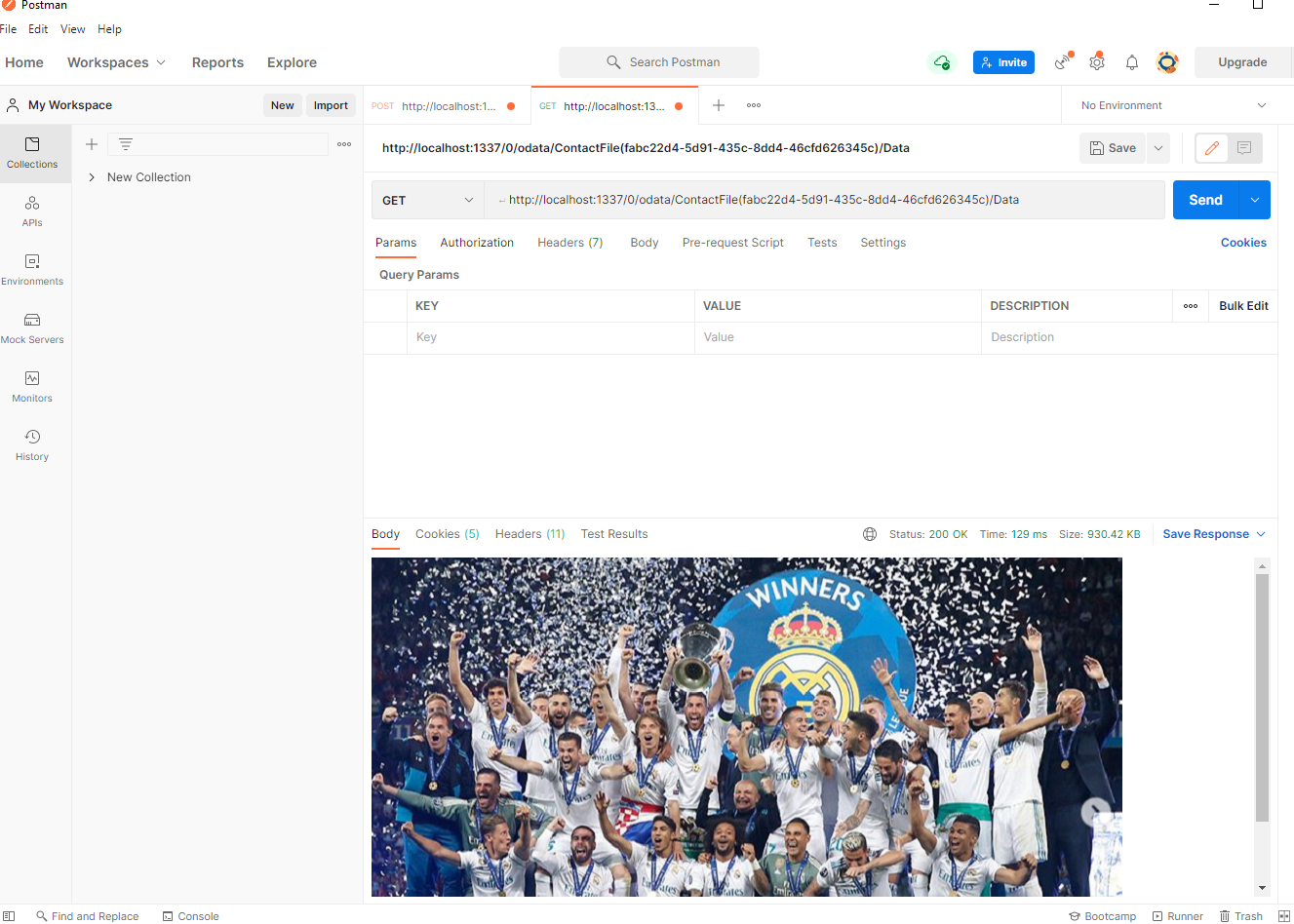Click Bulk Edit for query params
Image resolution: width=1294 pixels, height=924 pixels.
(1243, 306)
